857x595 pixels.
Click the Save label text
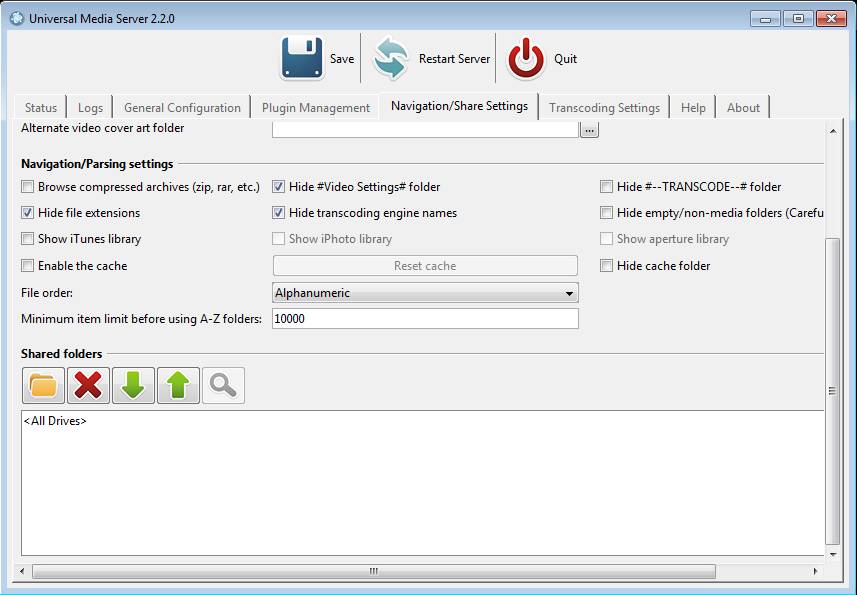point(342,59)
